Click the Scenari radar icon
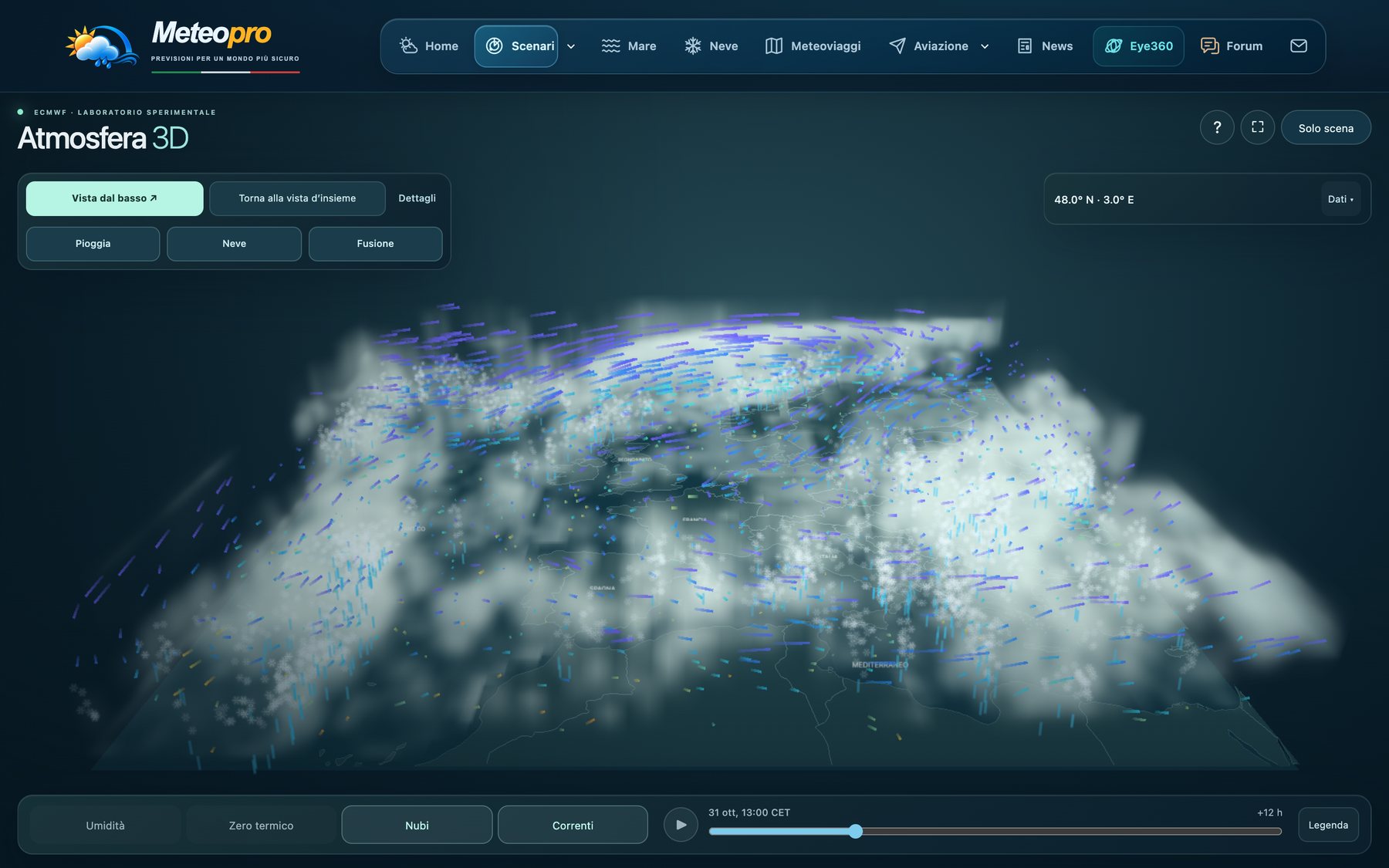Image resolution: width=1389 pixels, height=868 pixels. (x=494, y=46)
